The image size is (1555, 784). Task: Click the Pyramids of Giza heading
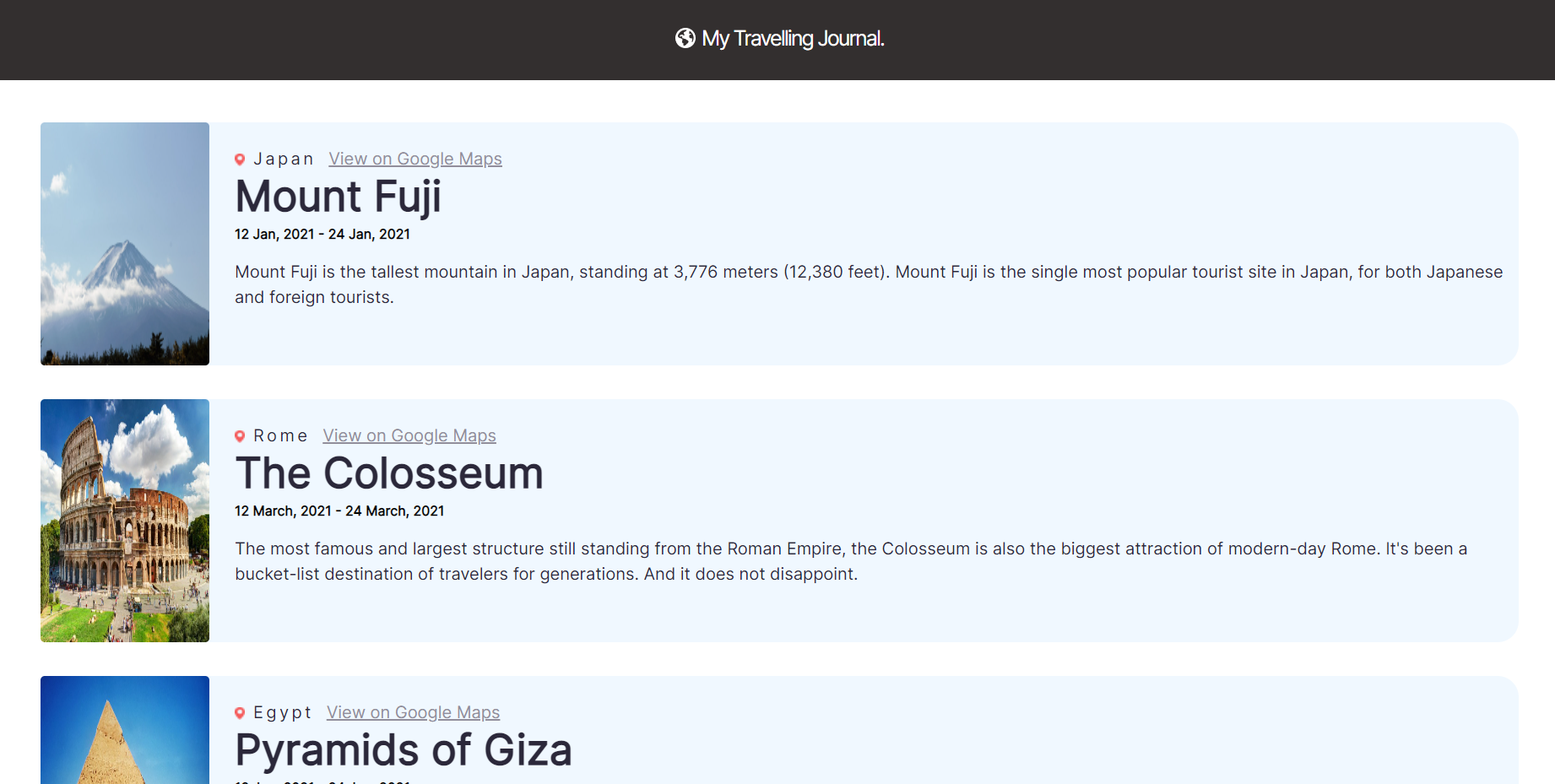tap(404, 750)
